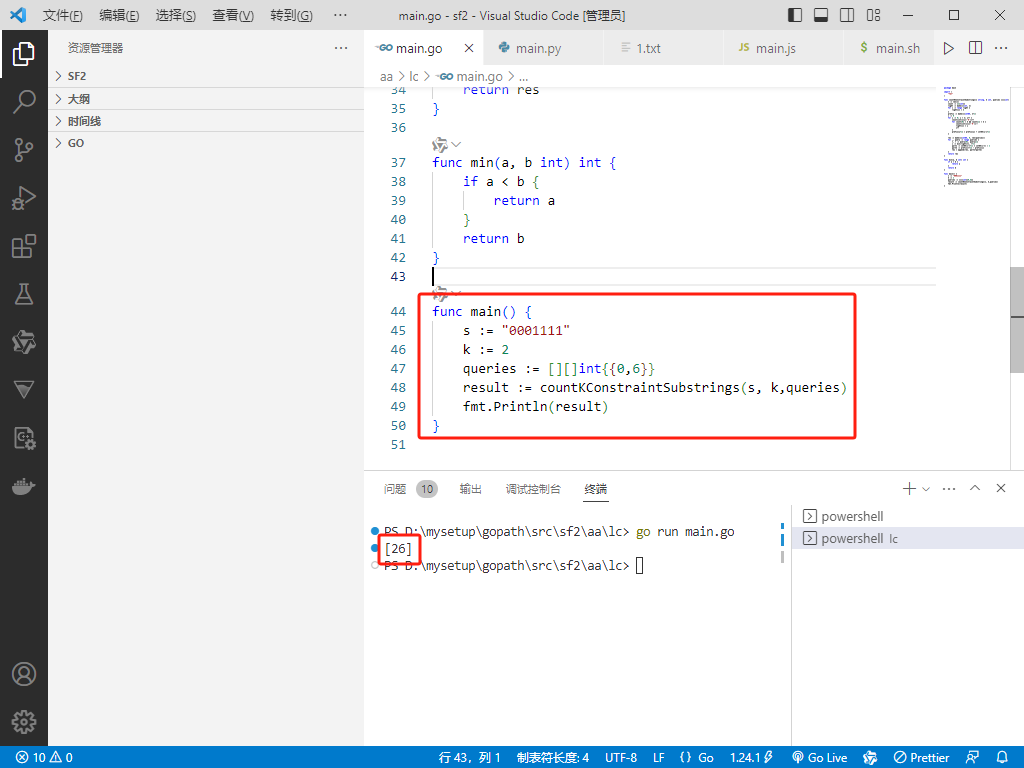This screenshot has height=768, width=1024.
Task: Maximize the panel with up chevron
Action: 974,488
